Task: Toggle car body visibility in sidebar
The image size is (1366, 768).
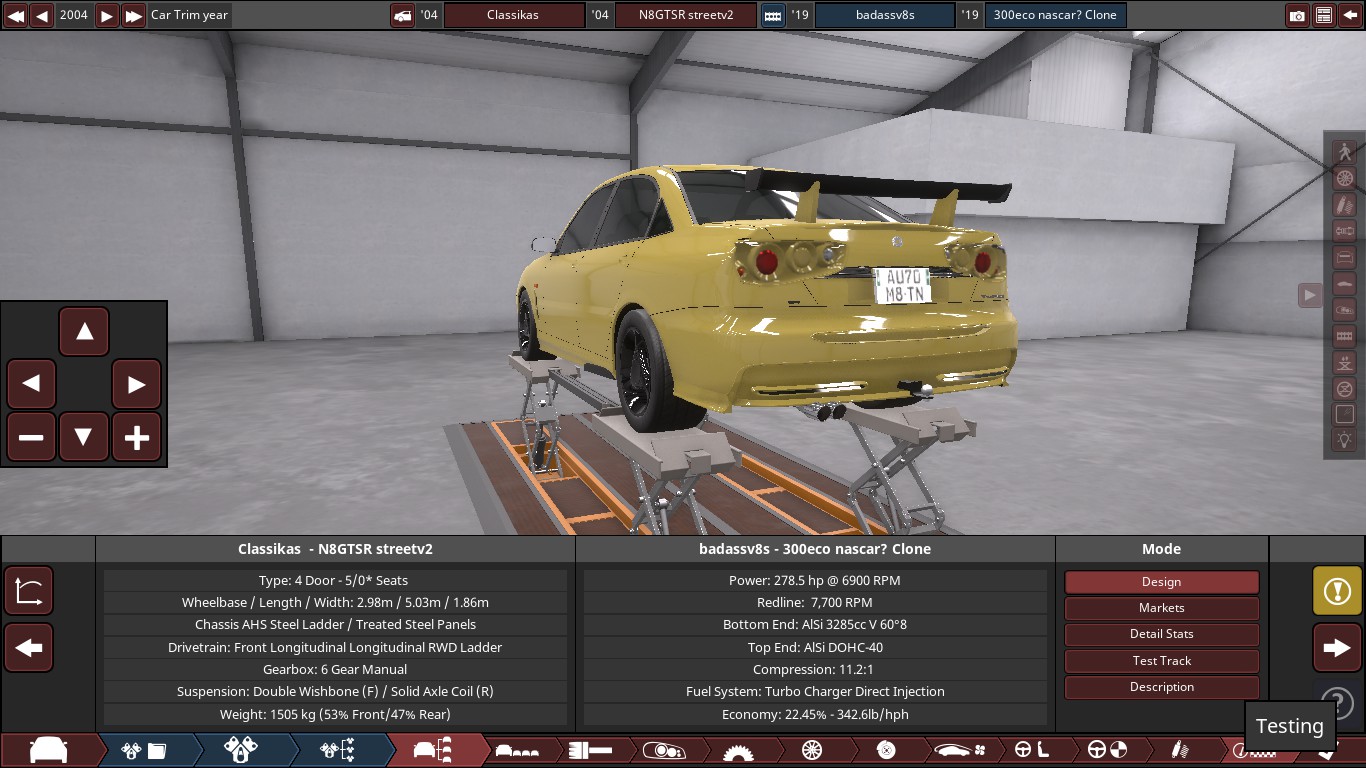Action: coord(1344,283)
